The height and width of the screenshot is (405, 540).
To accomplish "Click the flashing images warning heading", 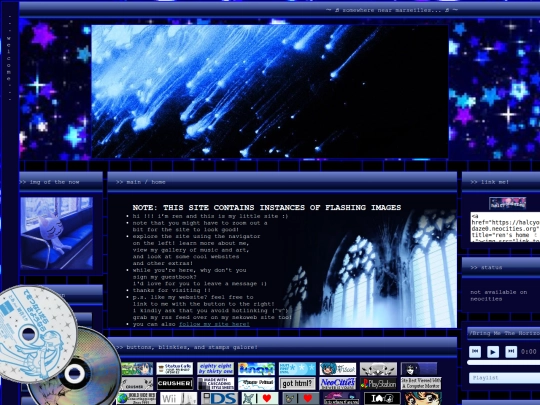I will pyautogui.click(x=267, y=207).
